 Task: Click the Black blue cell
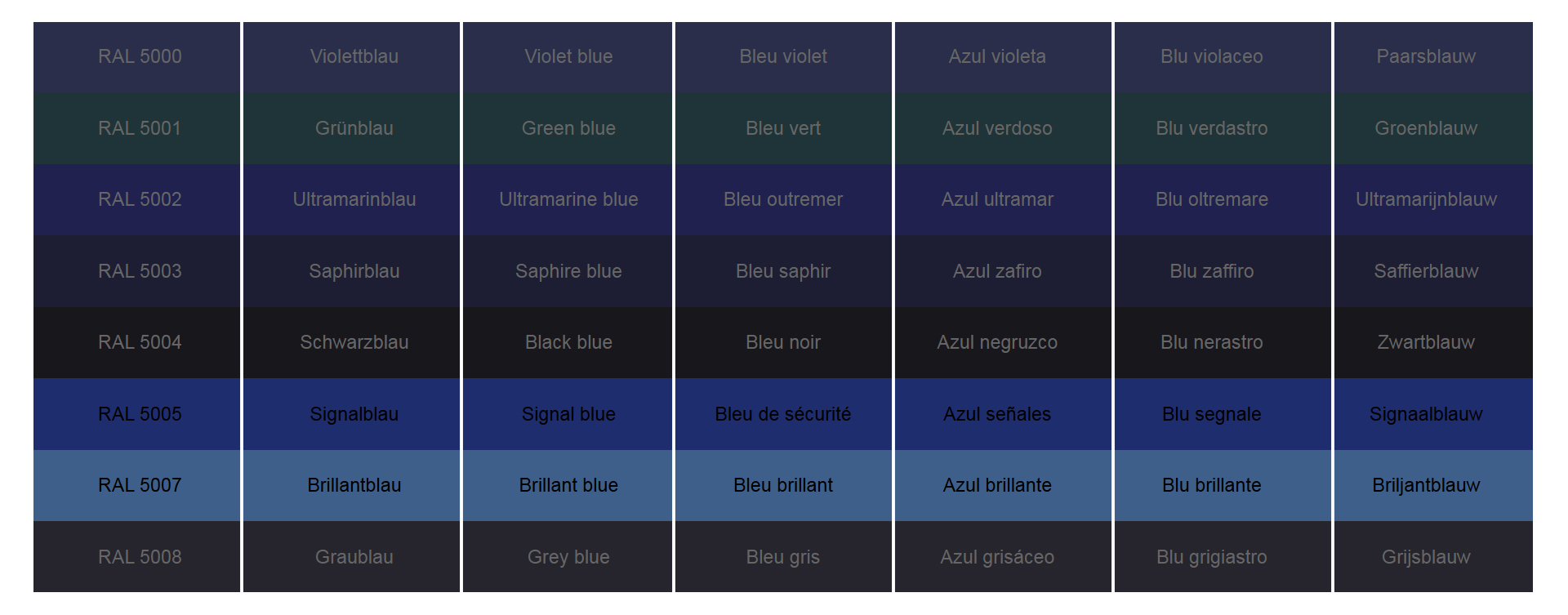point(568,343)
